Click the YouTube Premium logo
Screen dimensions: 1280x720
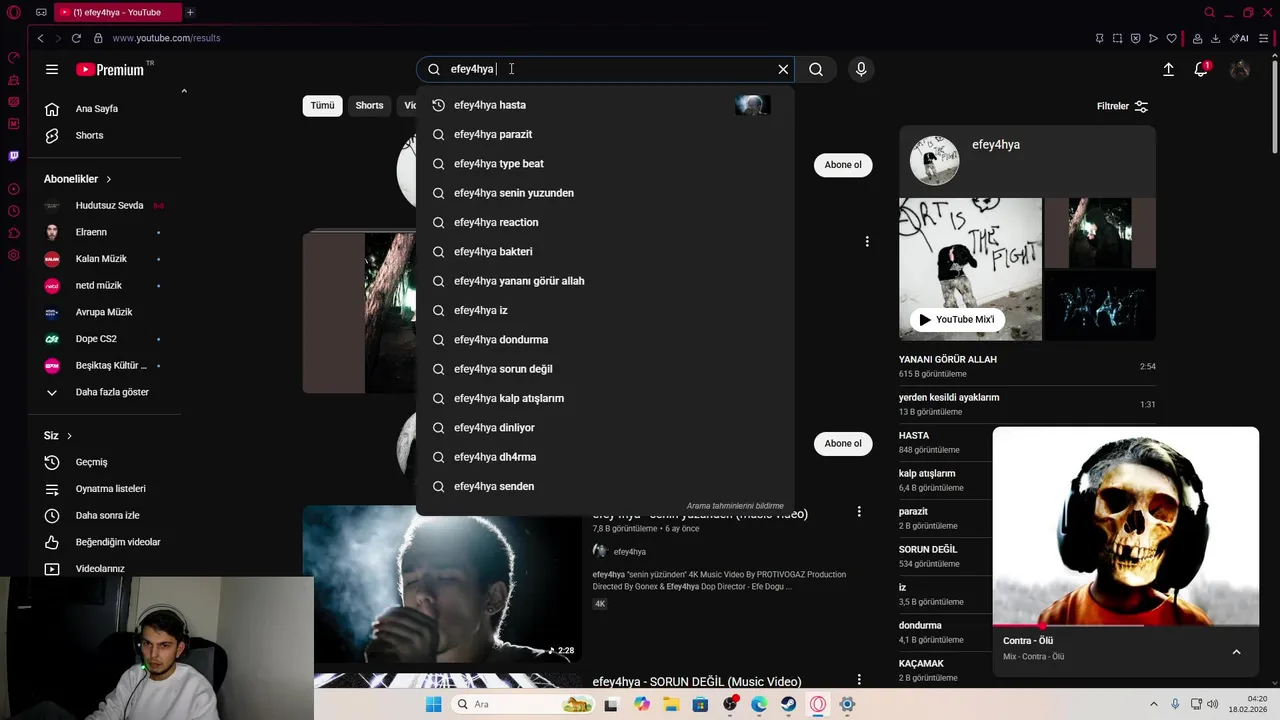[110, 69]
